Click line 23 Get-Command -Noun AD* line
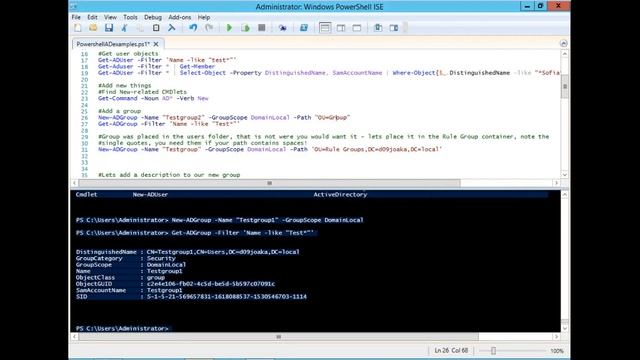Image resolution: width=640 pixels, height=360 pixels. click(153, 98)
